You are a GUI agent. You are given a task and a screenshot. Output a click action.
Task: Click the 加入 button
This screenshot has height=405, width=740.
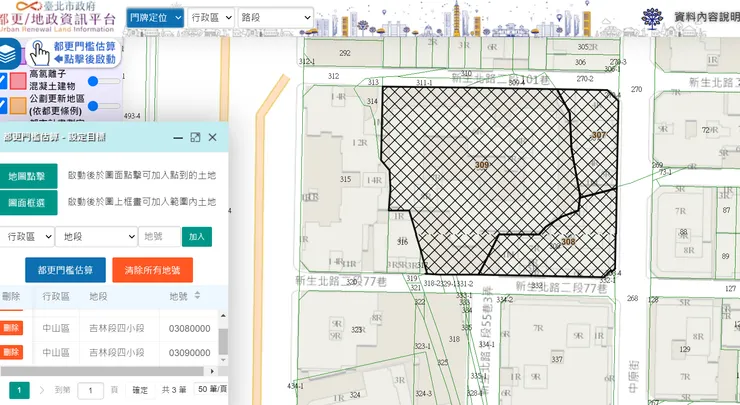tap(197, 236)
